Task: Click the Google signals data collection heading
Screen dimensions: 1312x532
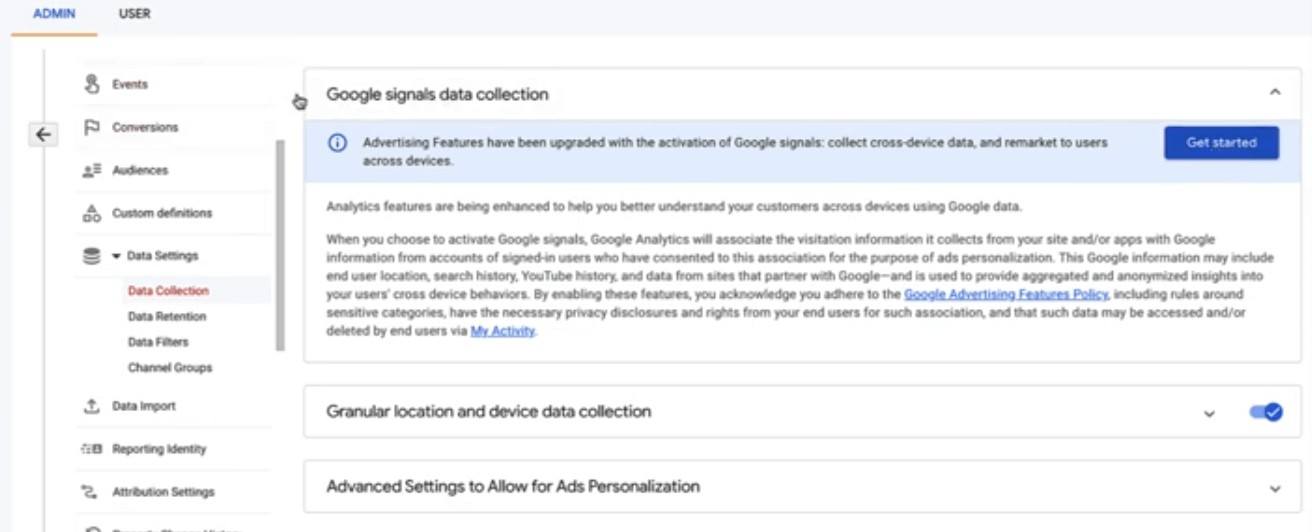Action: [437, 94]
